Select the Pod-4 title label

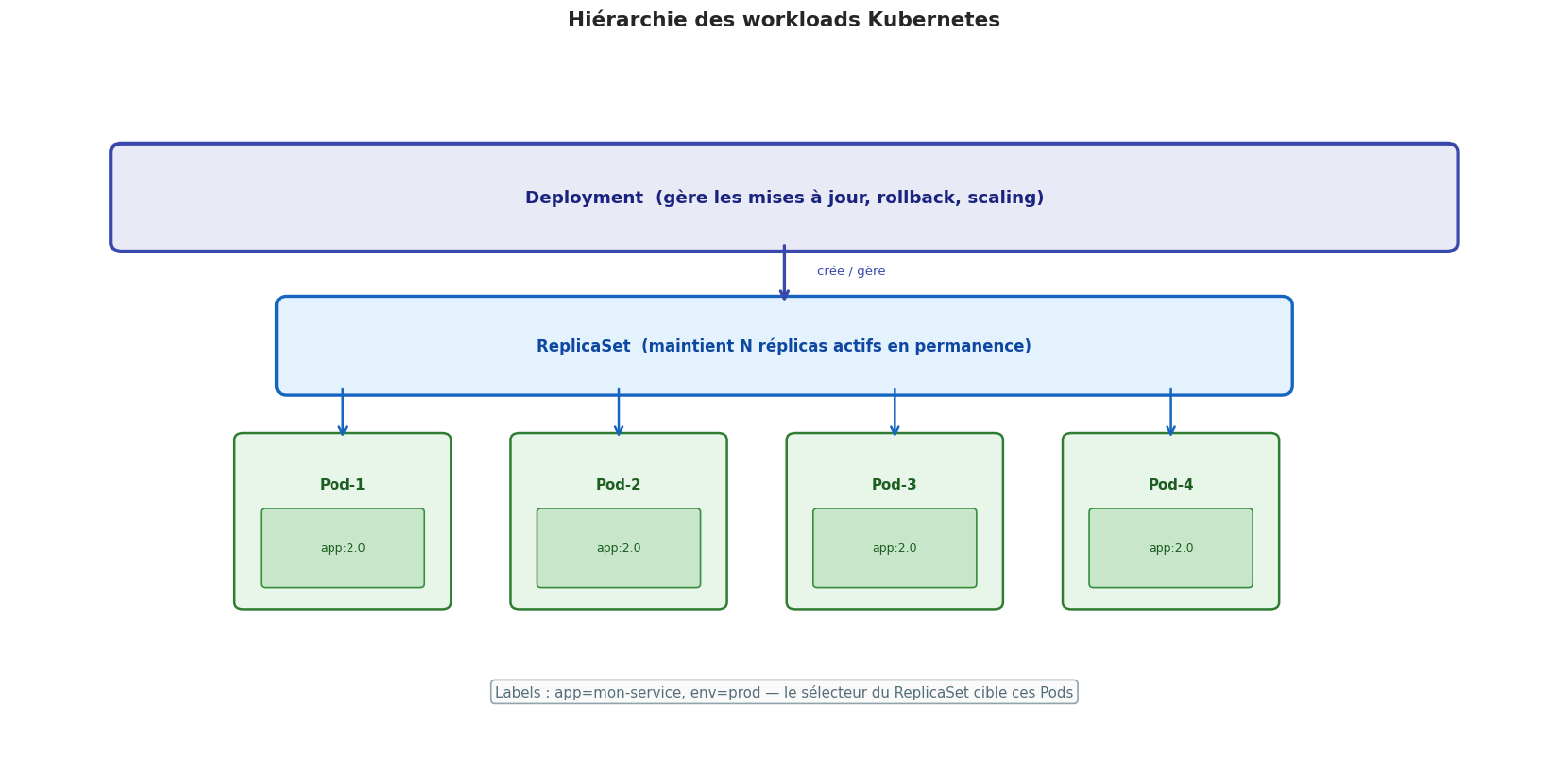click(1170, 485)
